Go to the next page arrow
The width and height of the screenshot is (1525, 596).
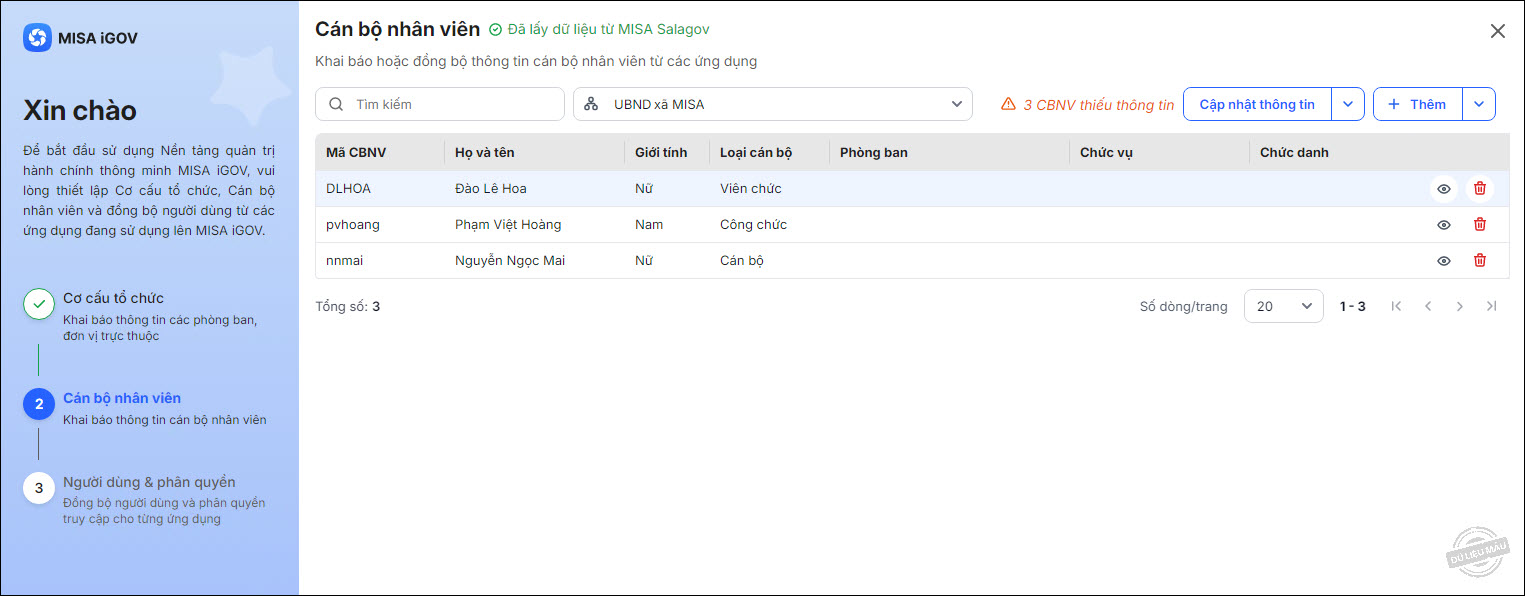1460,306
